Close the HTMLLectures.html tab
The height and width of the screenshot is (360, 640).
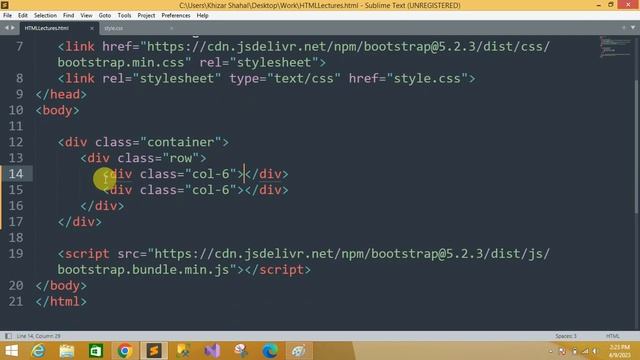[92, 28]
